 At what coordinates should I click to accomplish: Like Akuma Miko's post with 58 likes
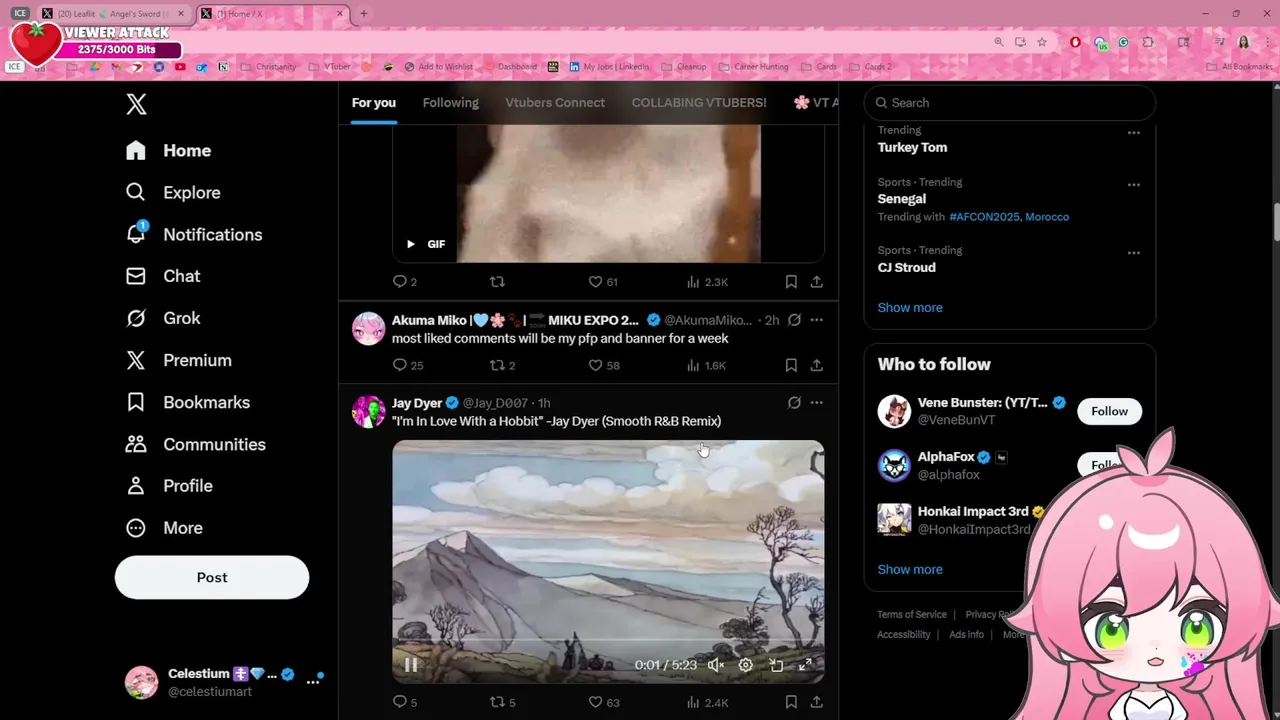[603, 365]
